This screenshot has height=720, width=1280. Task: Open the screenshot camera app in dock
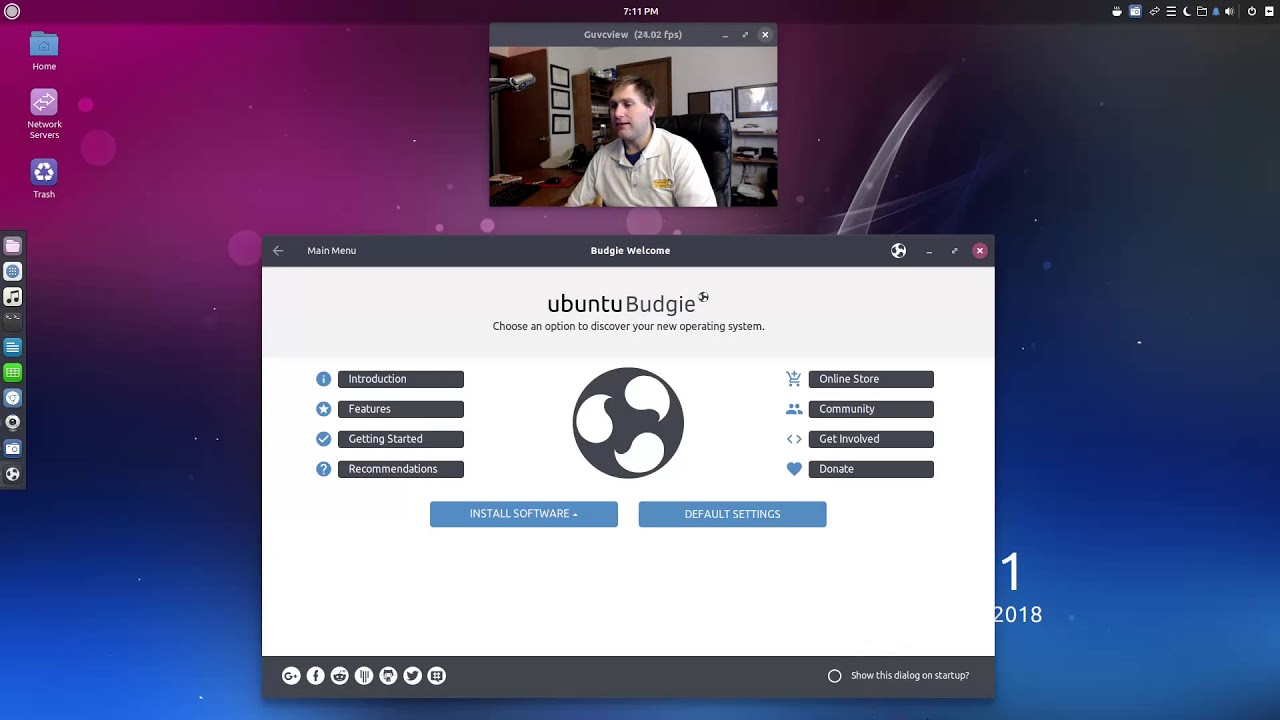coord(12,449)
